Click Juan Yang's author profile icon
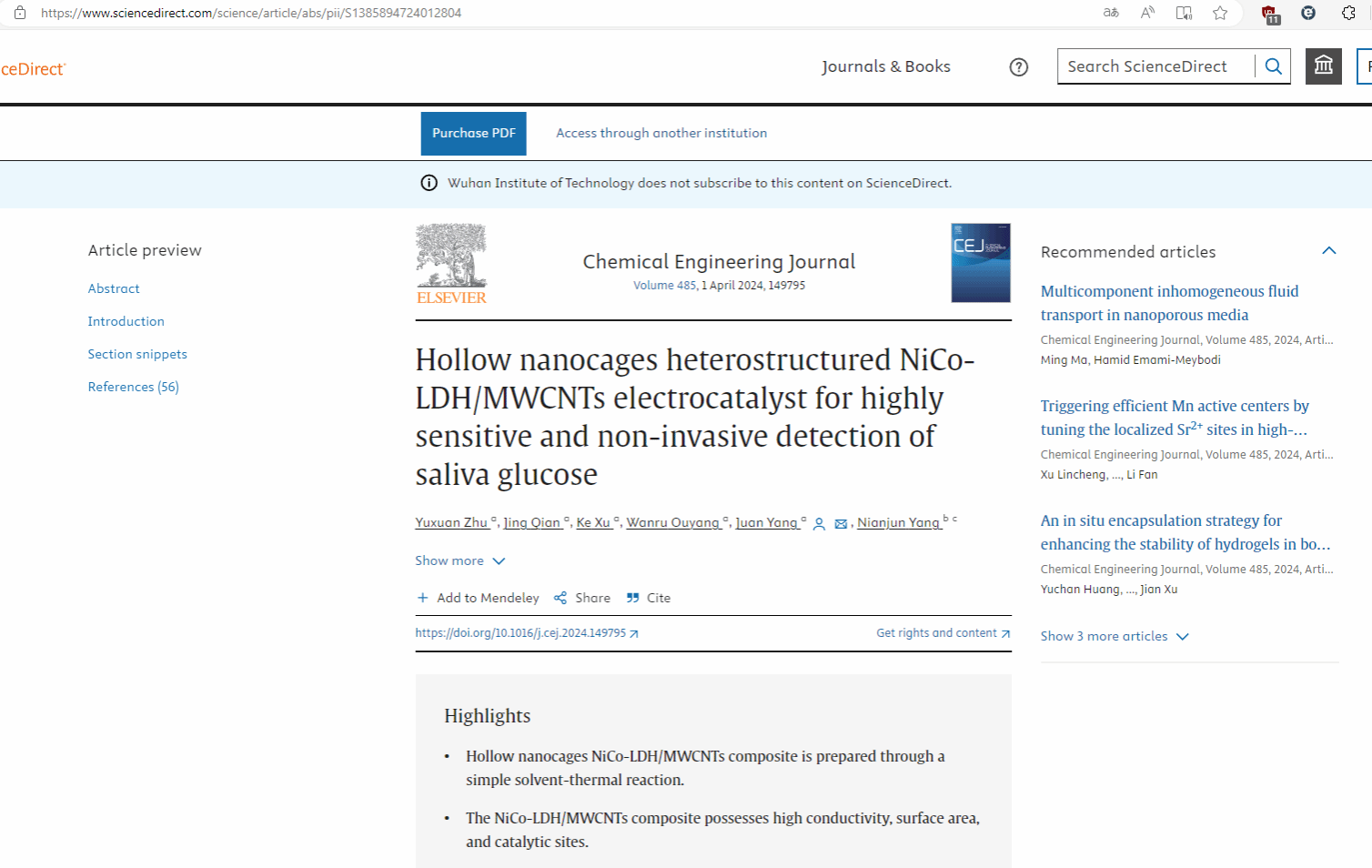1372x868 pixels. tap(819, 524)
